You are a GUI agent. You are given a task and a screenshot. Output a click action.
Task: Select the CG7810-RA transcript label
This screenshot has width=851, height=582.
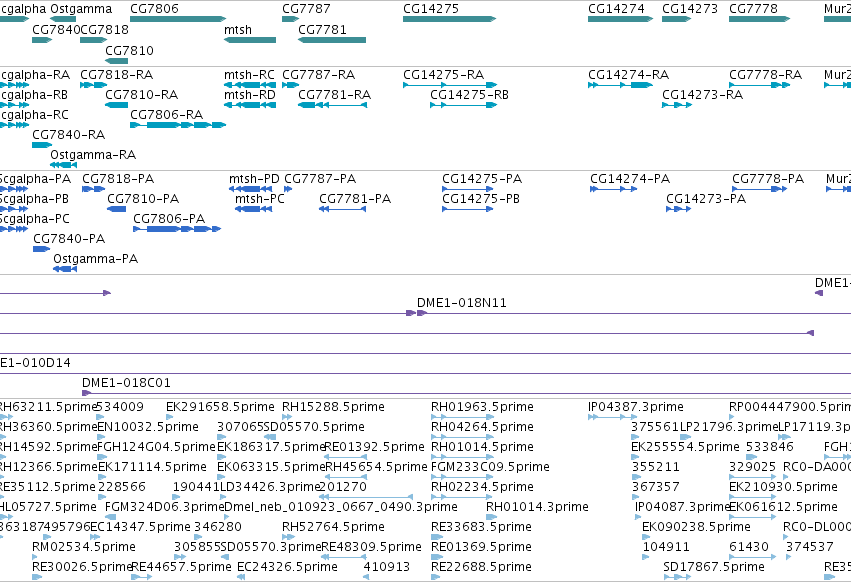click(x=142, y=94)
